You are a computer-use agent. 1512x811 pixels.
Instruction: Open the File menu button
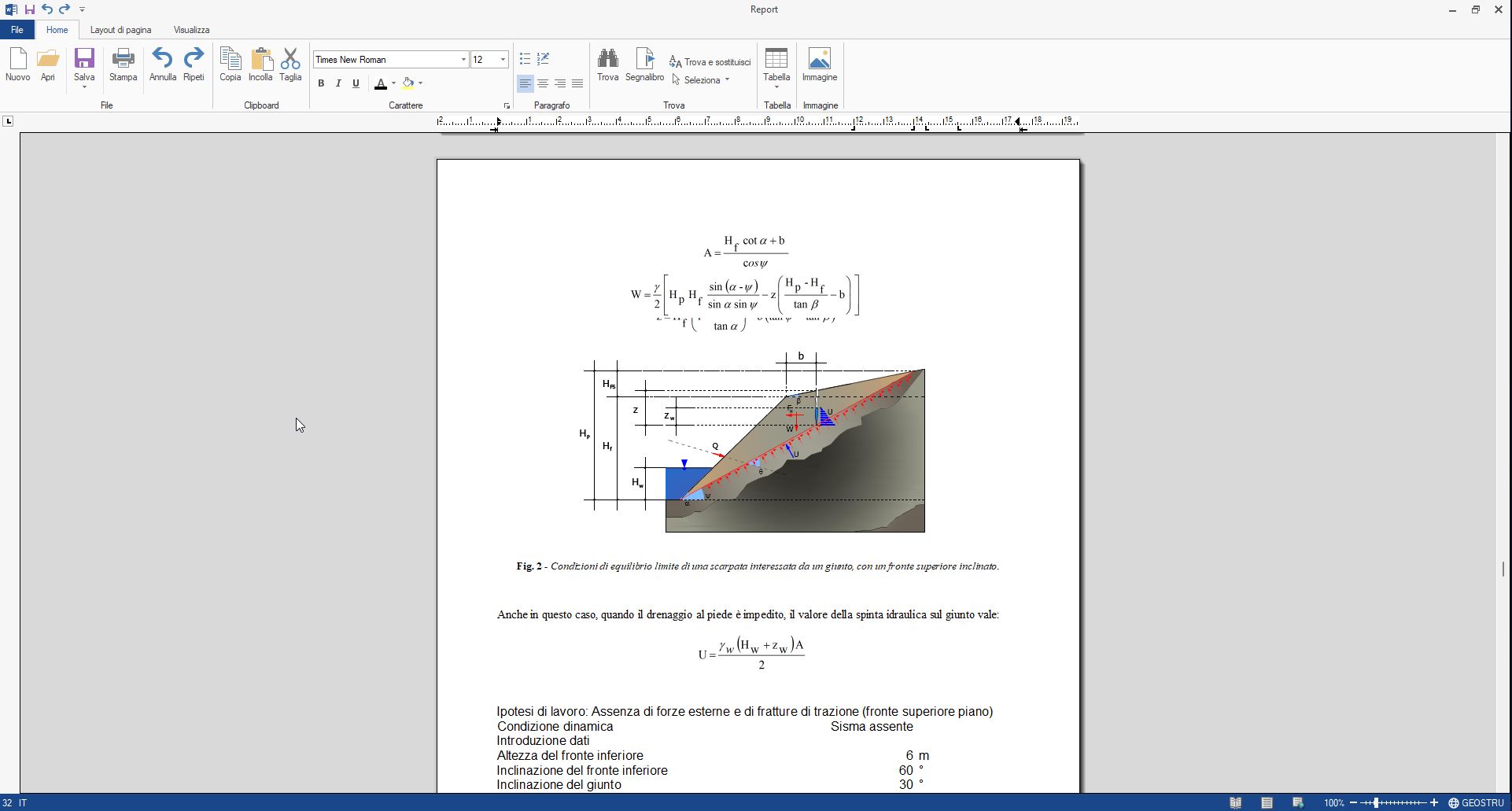coord(17,30)
